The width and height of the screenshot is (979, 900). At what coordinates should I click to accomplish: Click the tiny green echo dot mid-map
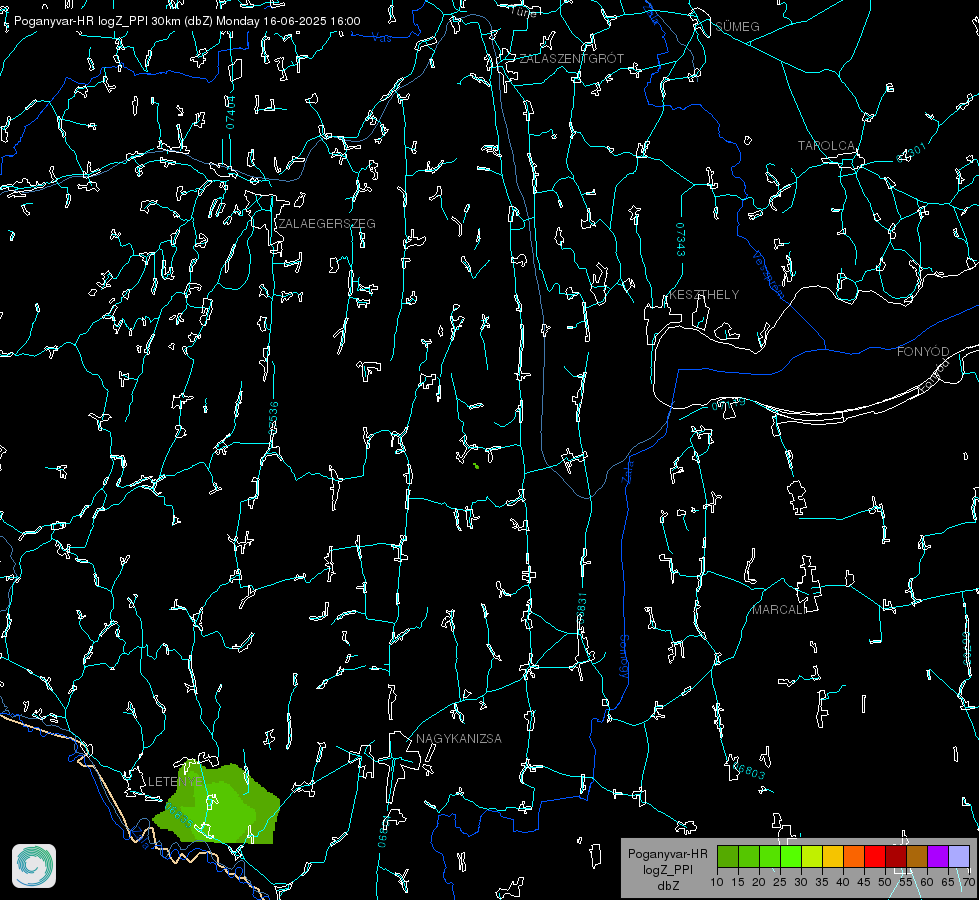pos(476,466)
